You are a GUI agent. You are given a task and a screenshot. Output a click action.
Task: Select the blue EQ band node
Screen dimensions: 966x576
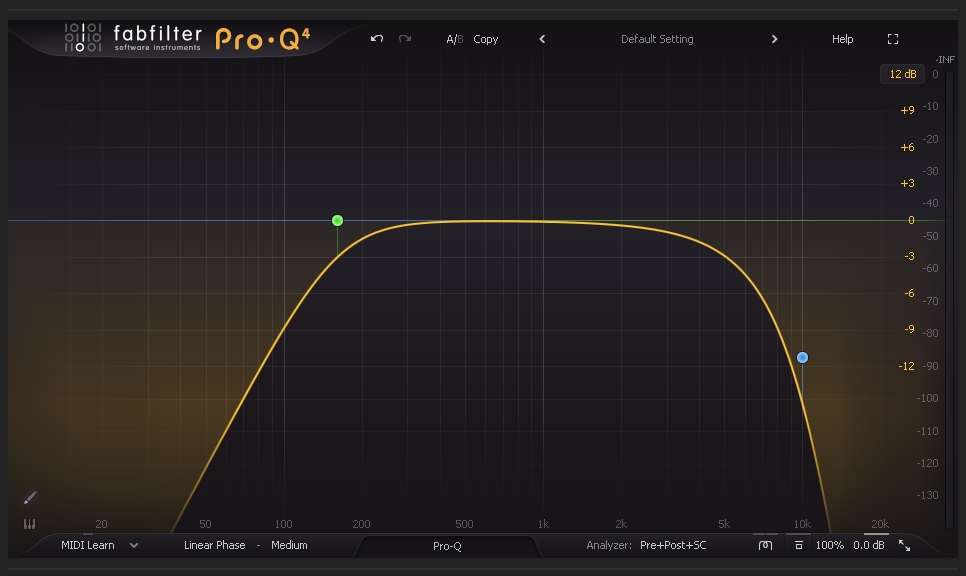click(802, 357)
